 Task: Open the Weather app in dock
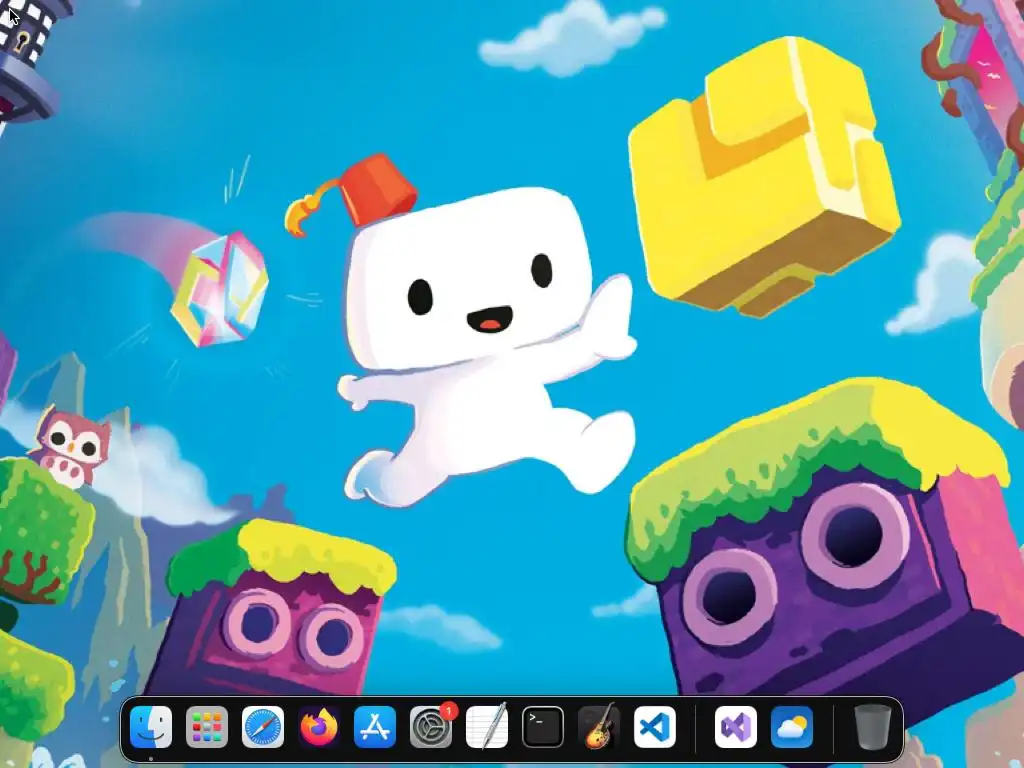coord(792,727)
